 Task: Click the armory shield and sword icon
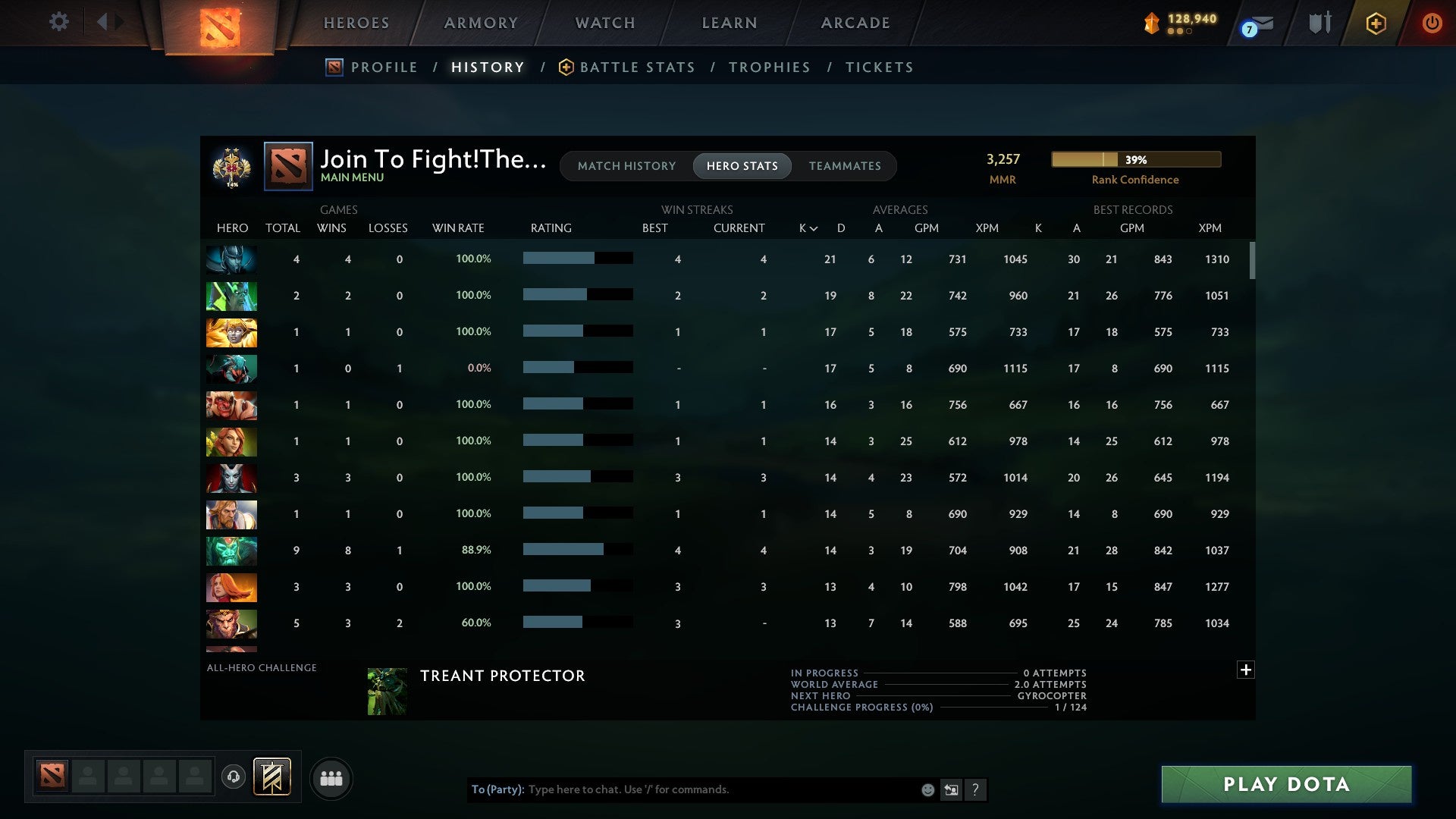click(1319, 23)
